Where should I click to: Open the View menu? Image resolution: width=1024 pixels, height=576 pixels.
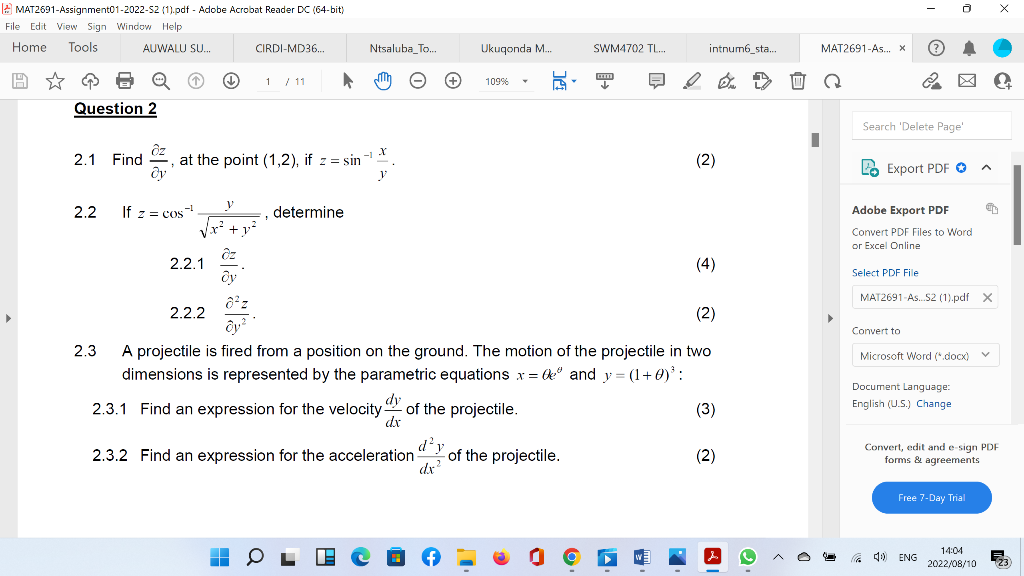coord(67,26)
